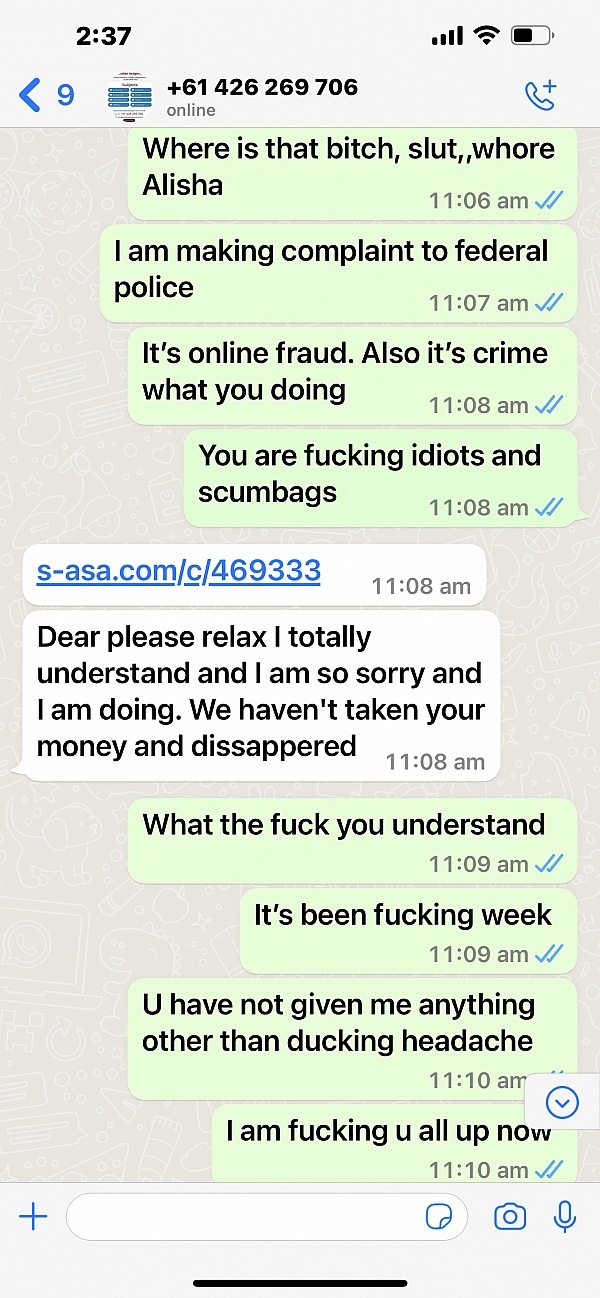This screenshot has width=600, height=1298.
Task: Open the camera icon
Action: pyautogui.click(x=510, y=1216)
